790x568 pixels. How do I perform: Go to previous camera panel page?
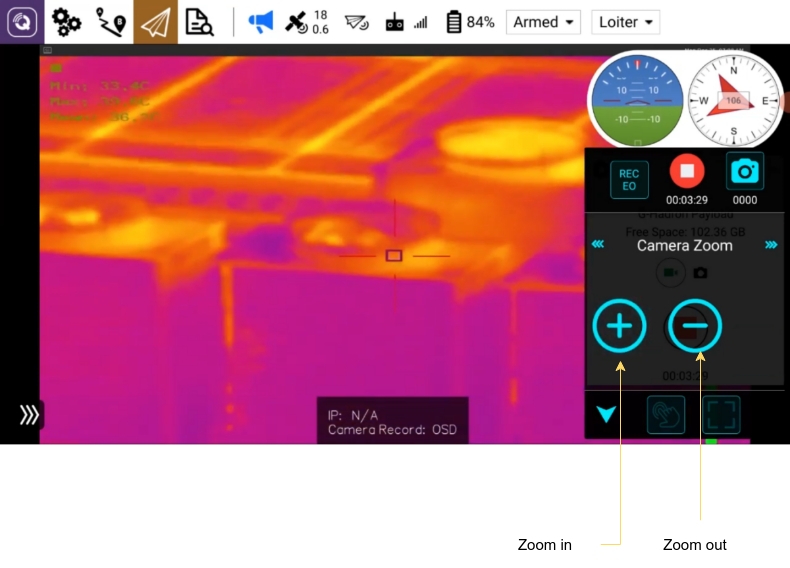point(598,245)
